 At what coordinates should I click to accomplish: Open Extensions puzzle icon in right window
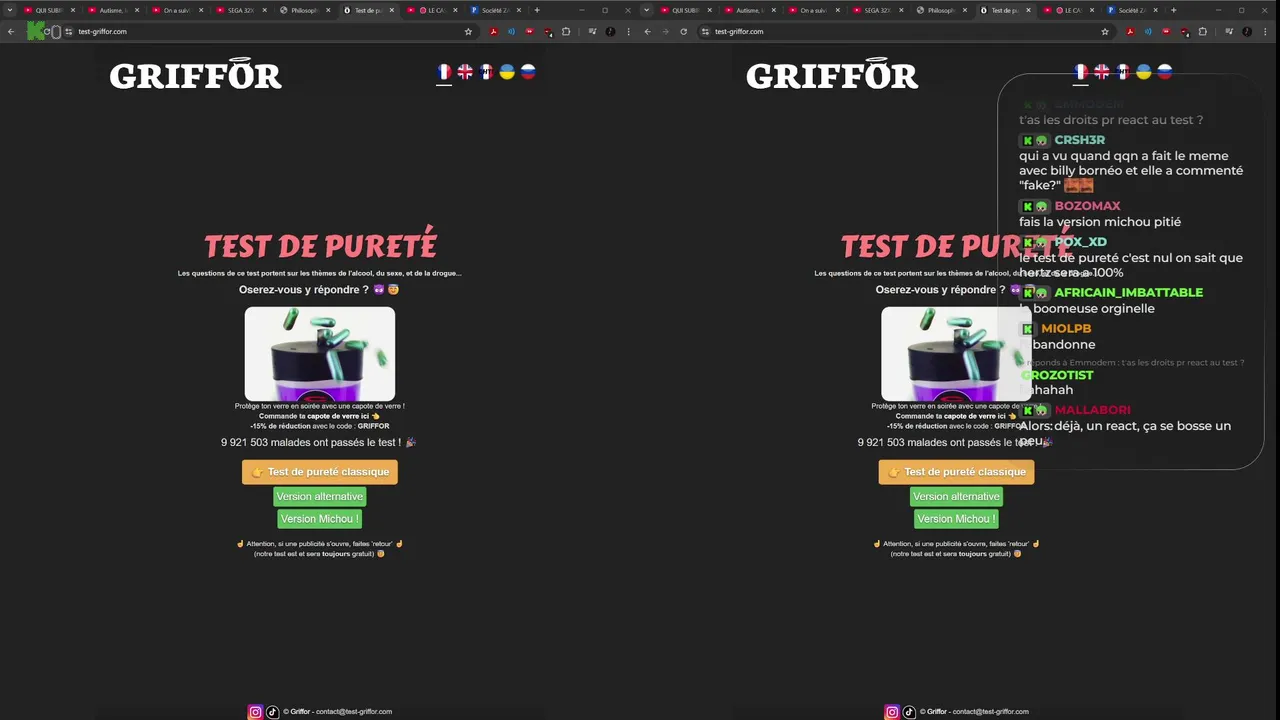1203,31
